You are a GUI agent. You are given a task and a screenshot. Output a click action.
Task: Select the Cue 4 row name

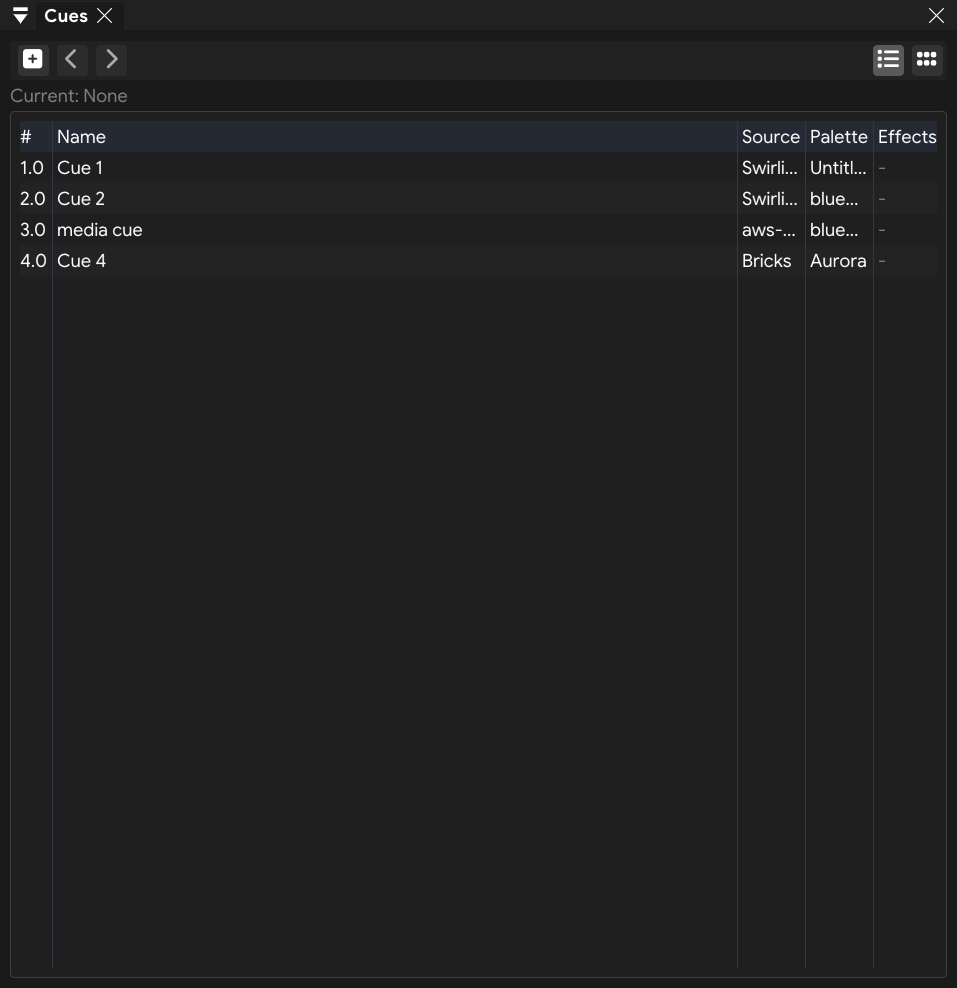click(81, 260)
